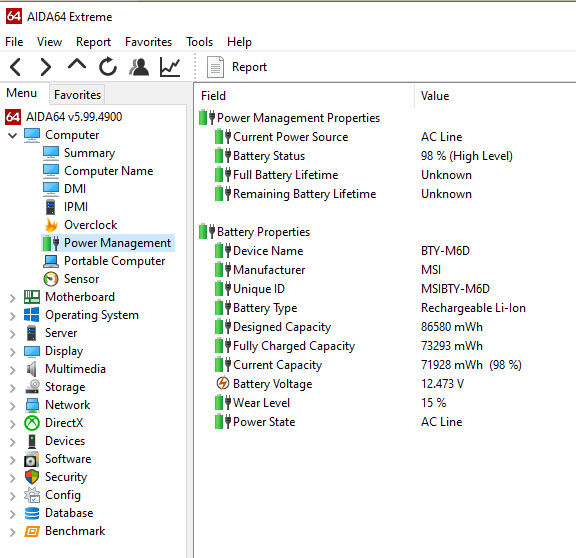
Task: Open the File menu
Action: 14,42
